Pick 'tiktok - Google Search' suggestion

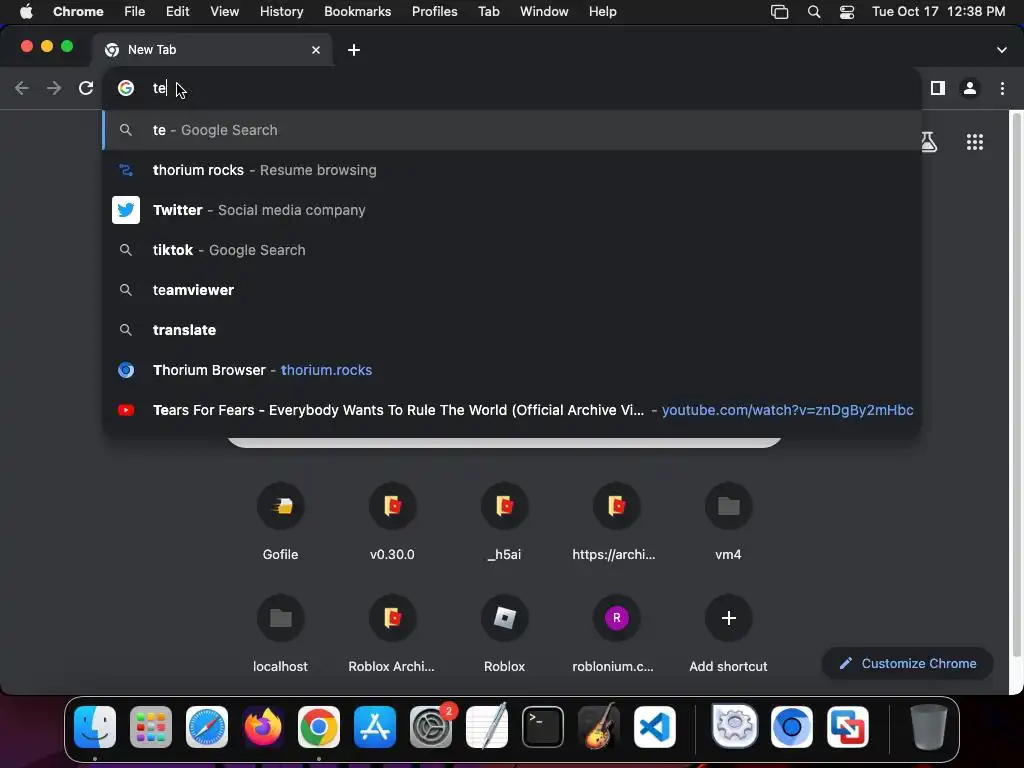[x=512, y=249]
